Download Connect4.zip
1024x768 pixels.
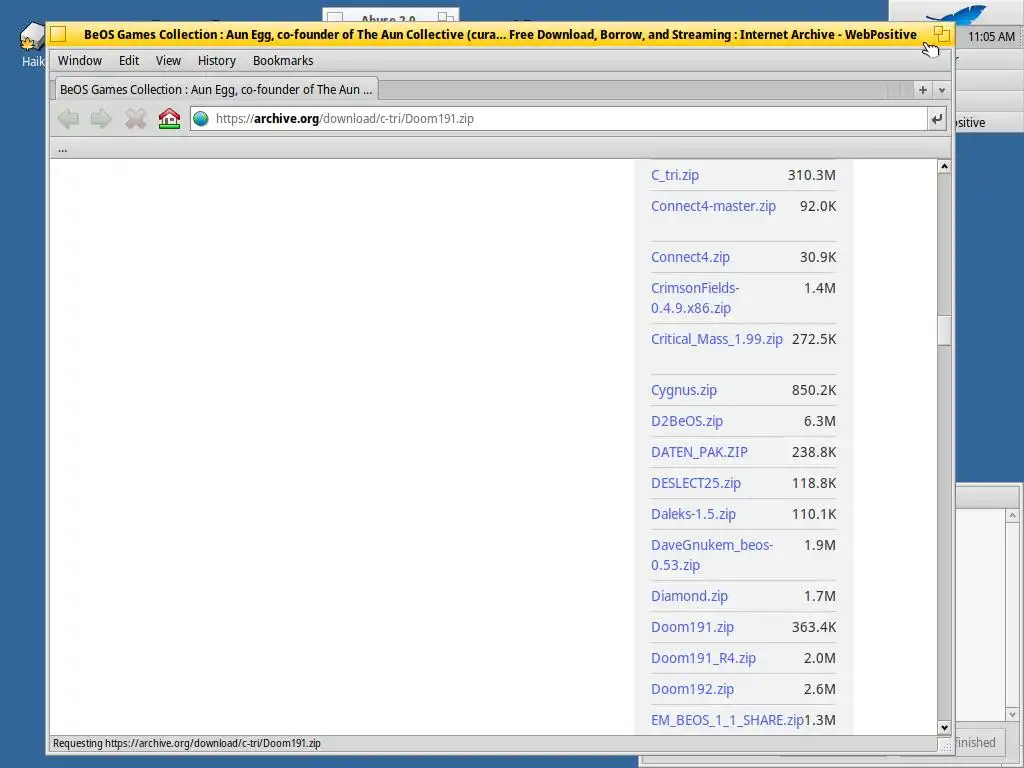click(x=690, y=257)
